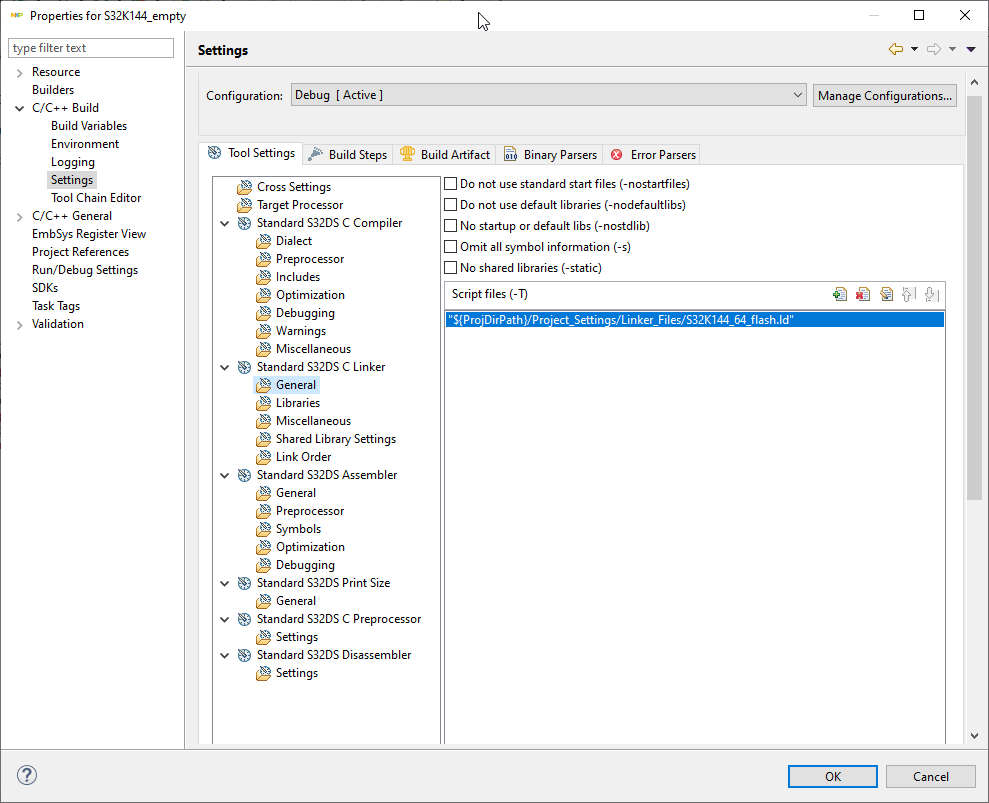Collapse the Standard S32DS Assembler node

225,475
